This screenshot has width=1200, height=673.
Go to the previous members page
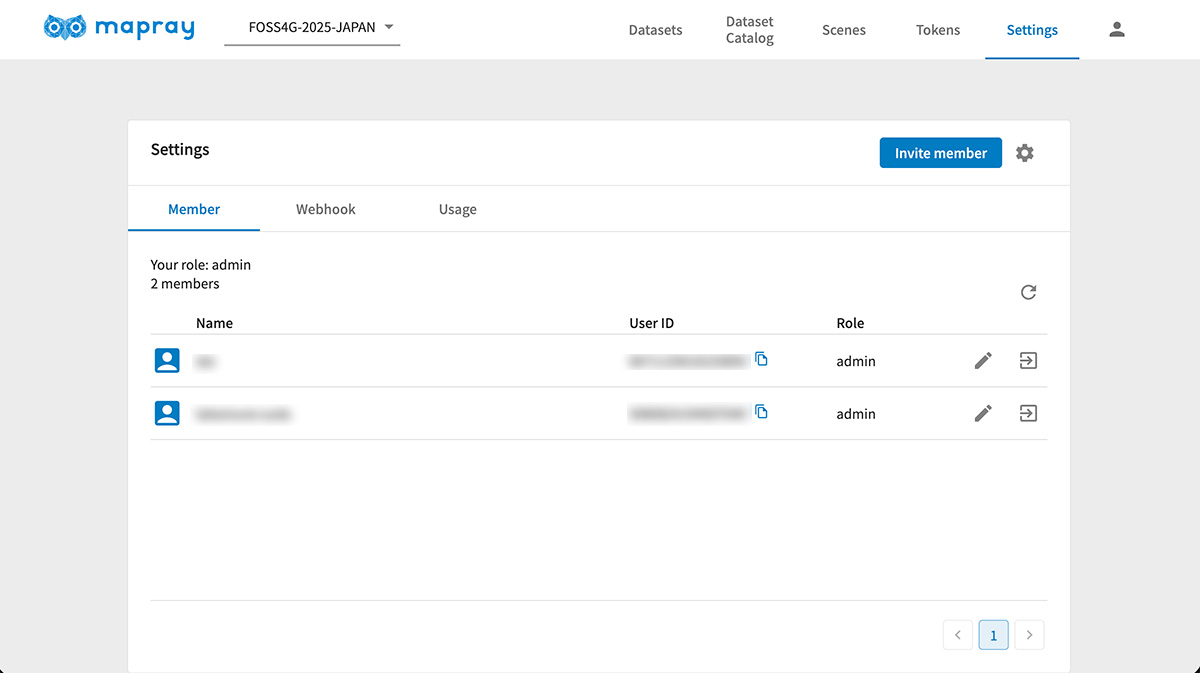click(x=957, y=635)
